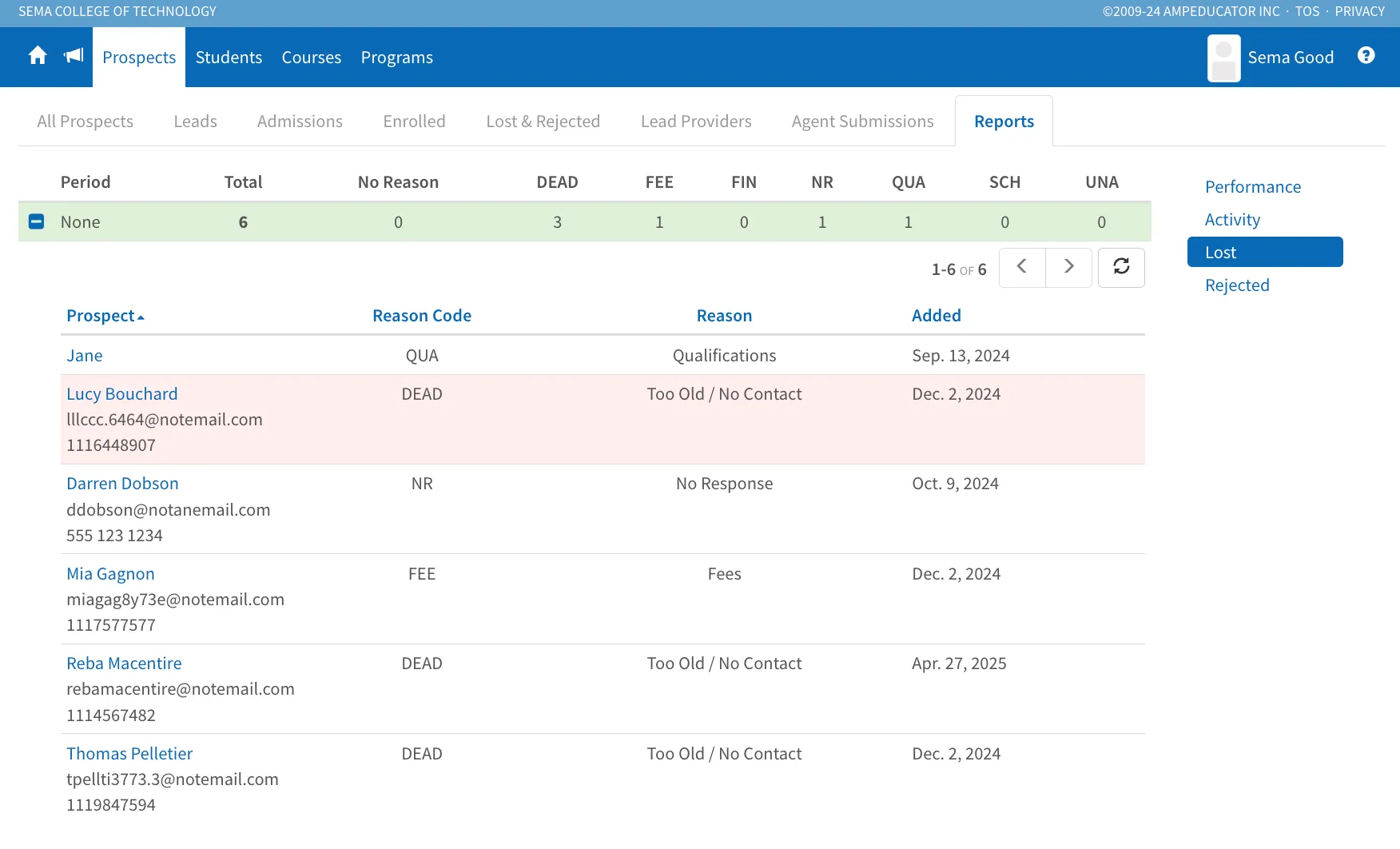Open the TOS link
The image size is (1400, 849).
click(x=1307, y=11)
